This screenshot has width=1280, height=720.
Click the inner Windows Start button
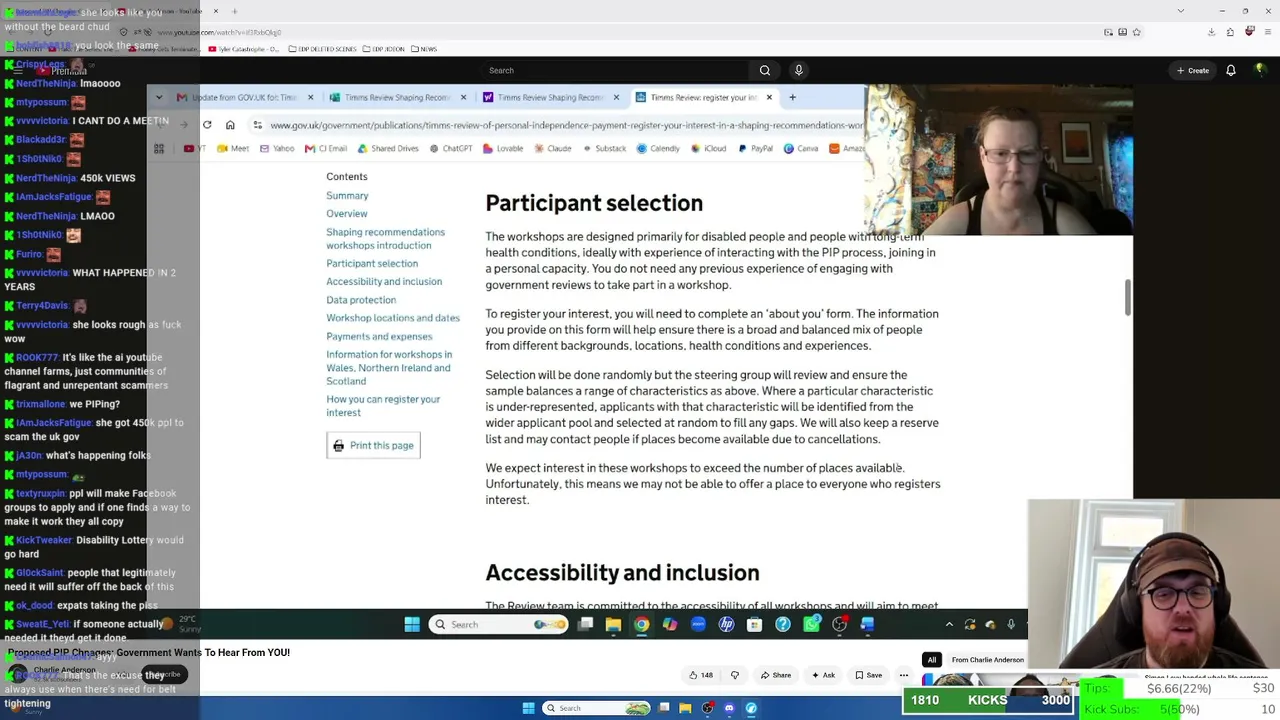click(412, 625)
